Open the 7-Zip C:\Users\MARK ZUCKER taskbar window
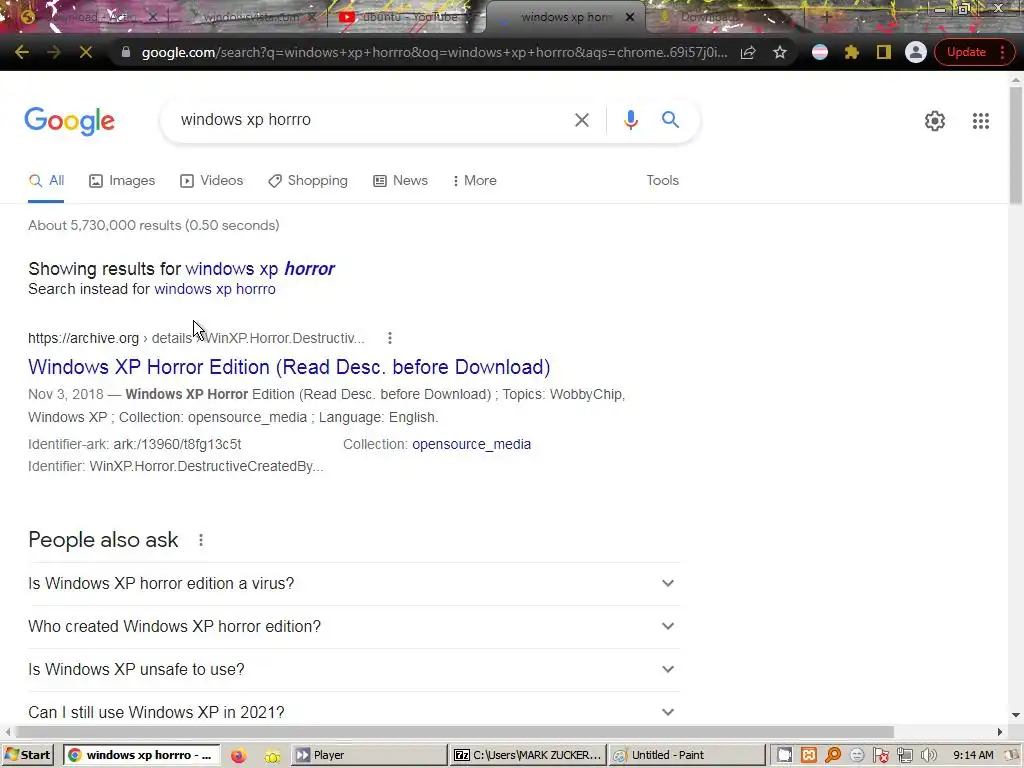 coord(528,755)
